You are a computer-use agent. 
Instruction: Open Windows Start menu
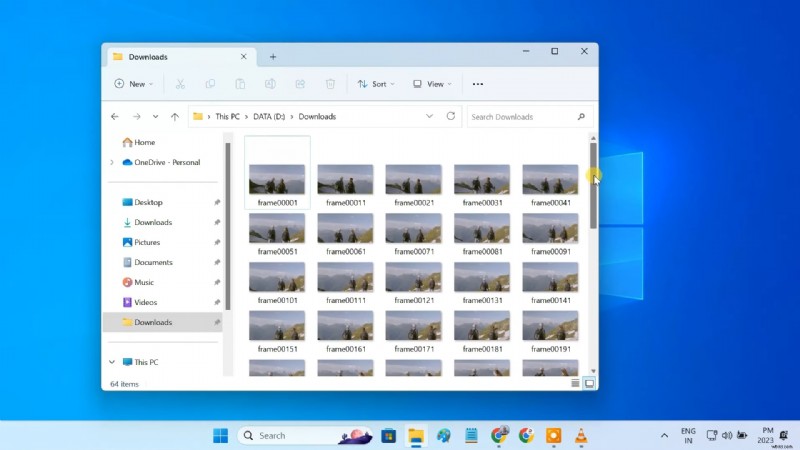point(220,436)
